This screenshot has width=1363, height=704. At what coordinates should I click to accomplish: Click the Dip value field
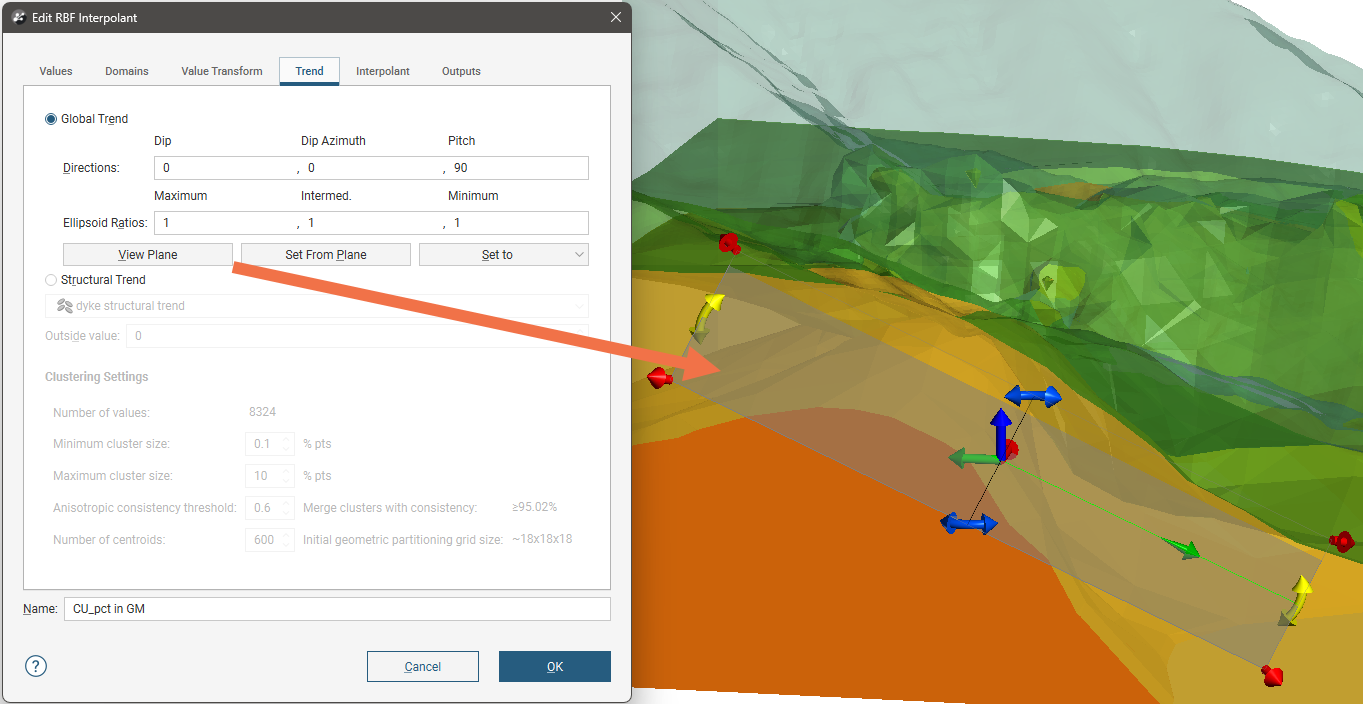click(x=226, y=168)
